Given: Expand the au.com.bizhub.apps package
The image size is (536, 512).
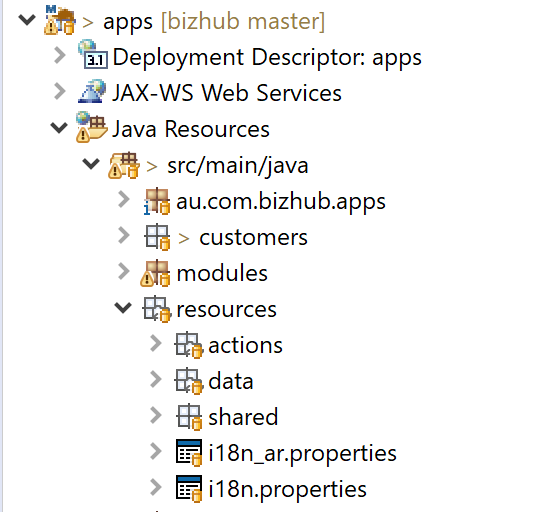Looking at the screenshot, I should click(x=124, y=199).
